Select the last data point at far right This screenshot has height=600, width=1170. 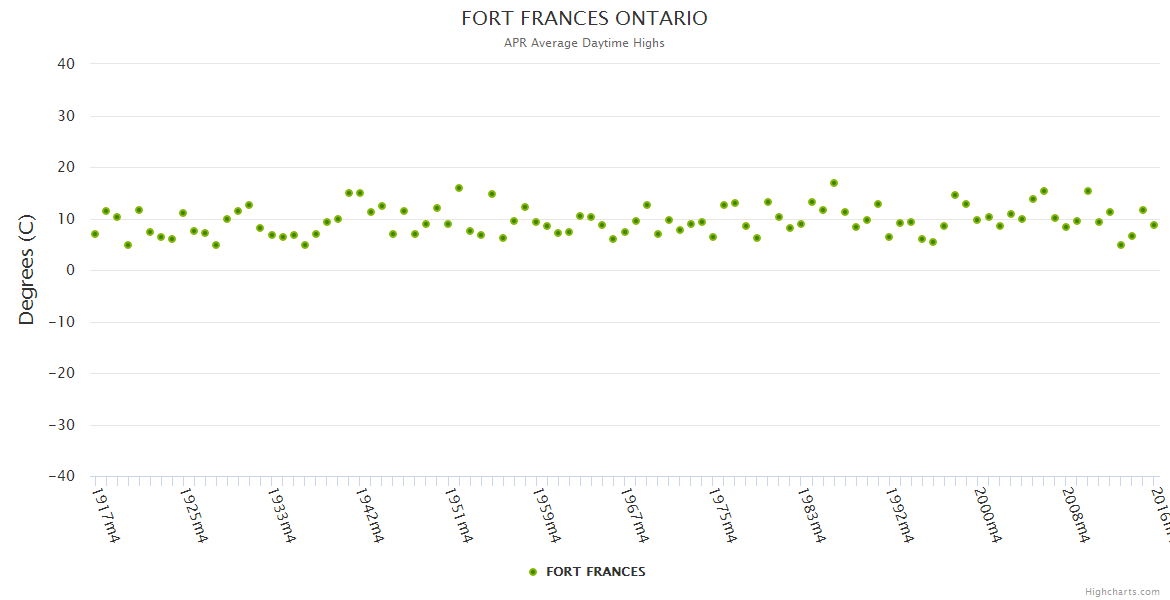click(1154, 225)
